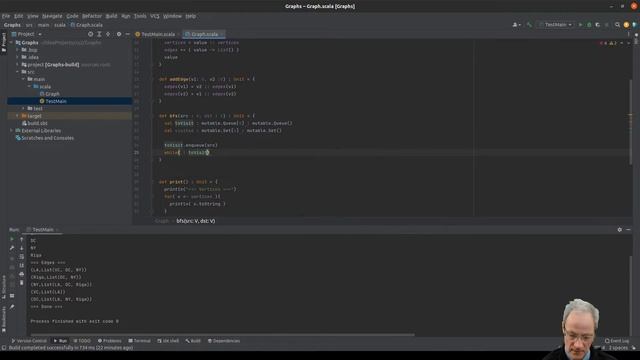Open the IDE updates orange icon
The image size is (640, 360).
626,25
